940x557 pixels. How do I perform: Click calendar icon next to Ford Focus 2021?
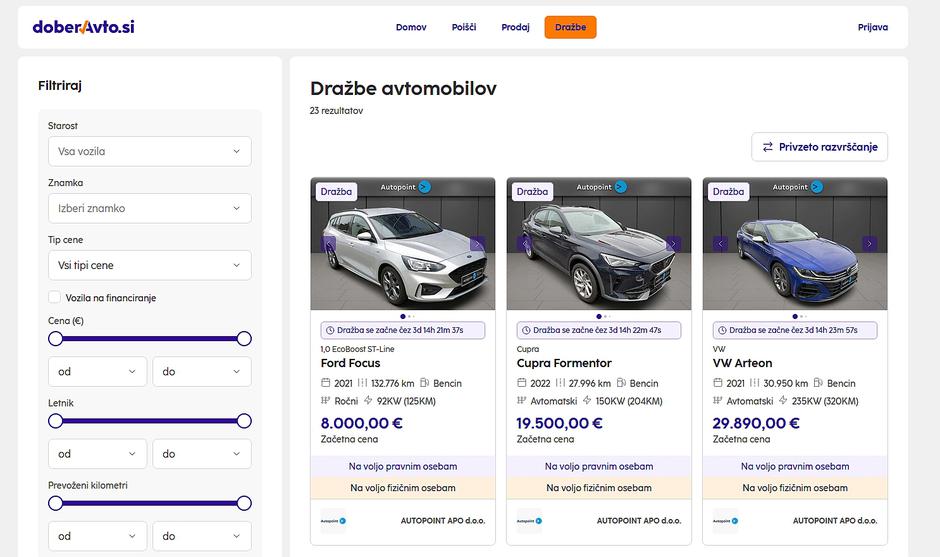[326, 383]
